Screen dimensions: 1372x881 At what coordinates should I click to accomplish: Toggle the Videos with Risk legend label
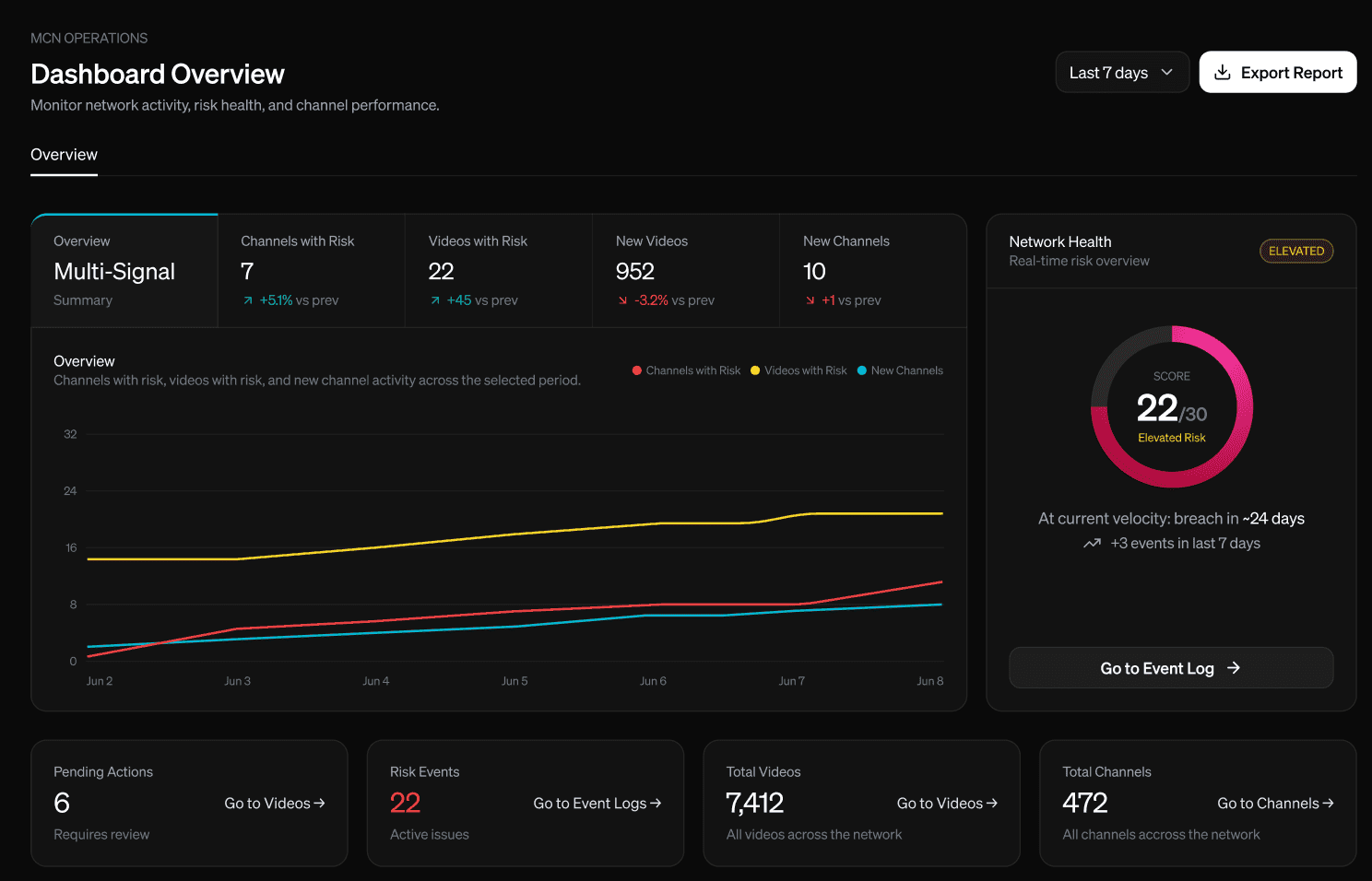pyautogui.click(x=806, y=370)
